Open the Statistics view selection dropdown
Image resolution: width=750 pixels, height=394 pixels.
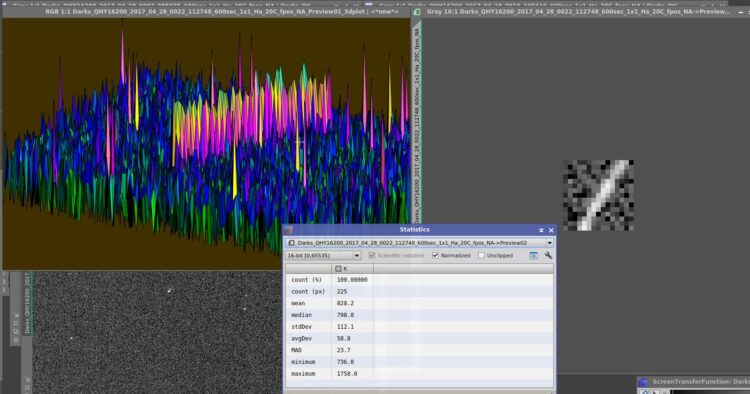pyautogui.click(x=550, y=243)
